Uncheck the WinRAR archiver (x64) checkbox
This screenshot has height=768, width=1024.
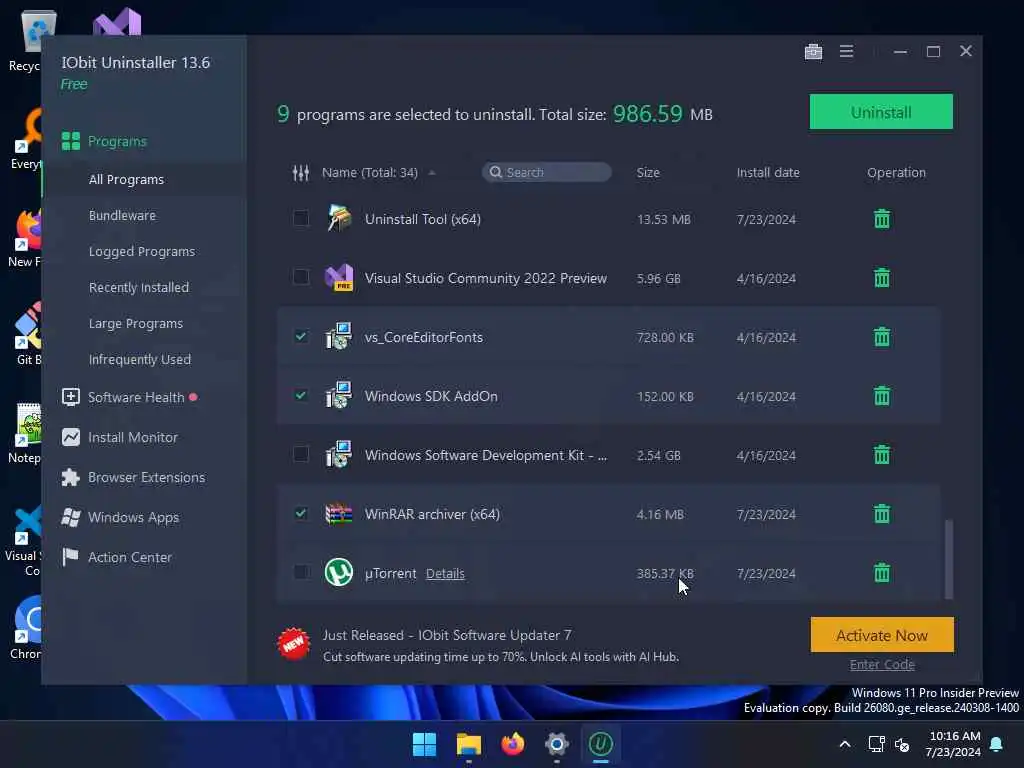tap(301, 513)
